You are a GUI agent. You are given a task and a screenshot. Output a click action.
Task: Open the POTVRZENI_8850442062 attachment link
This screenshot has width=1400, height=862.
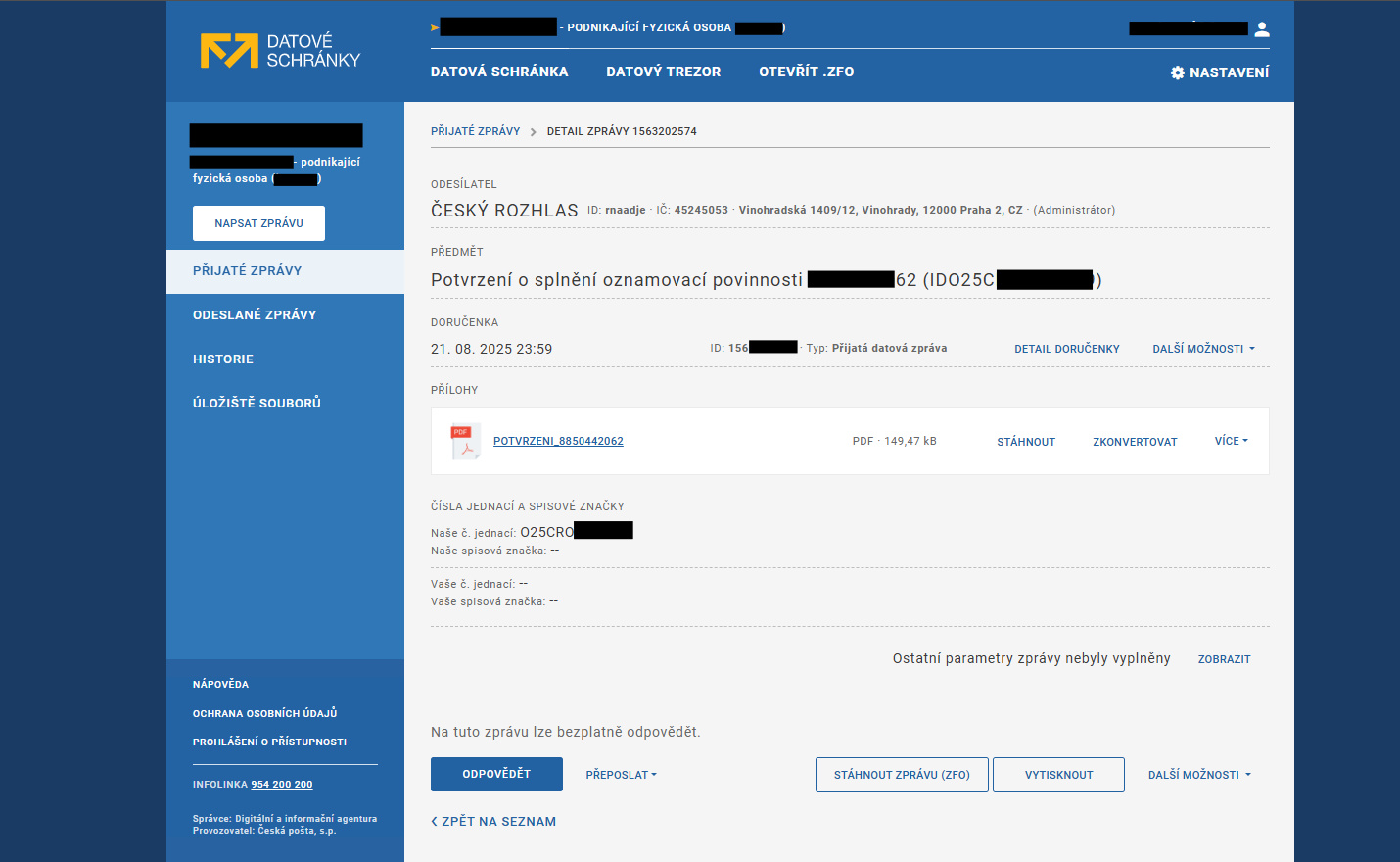[558, 441]
